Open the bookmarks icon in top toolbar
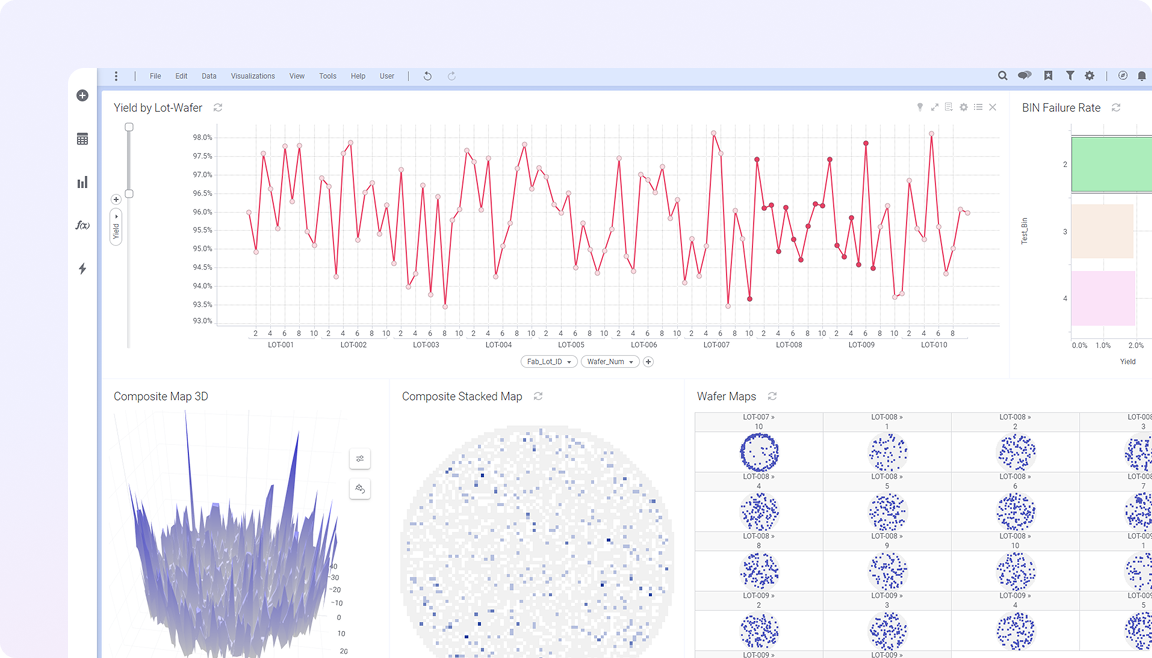 (x=1048, y=76)
